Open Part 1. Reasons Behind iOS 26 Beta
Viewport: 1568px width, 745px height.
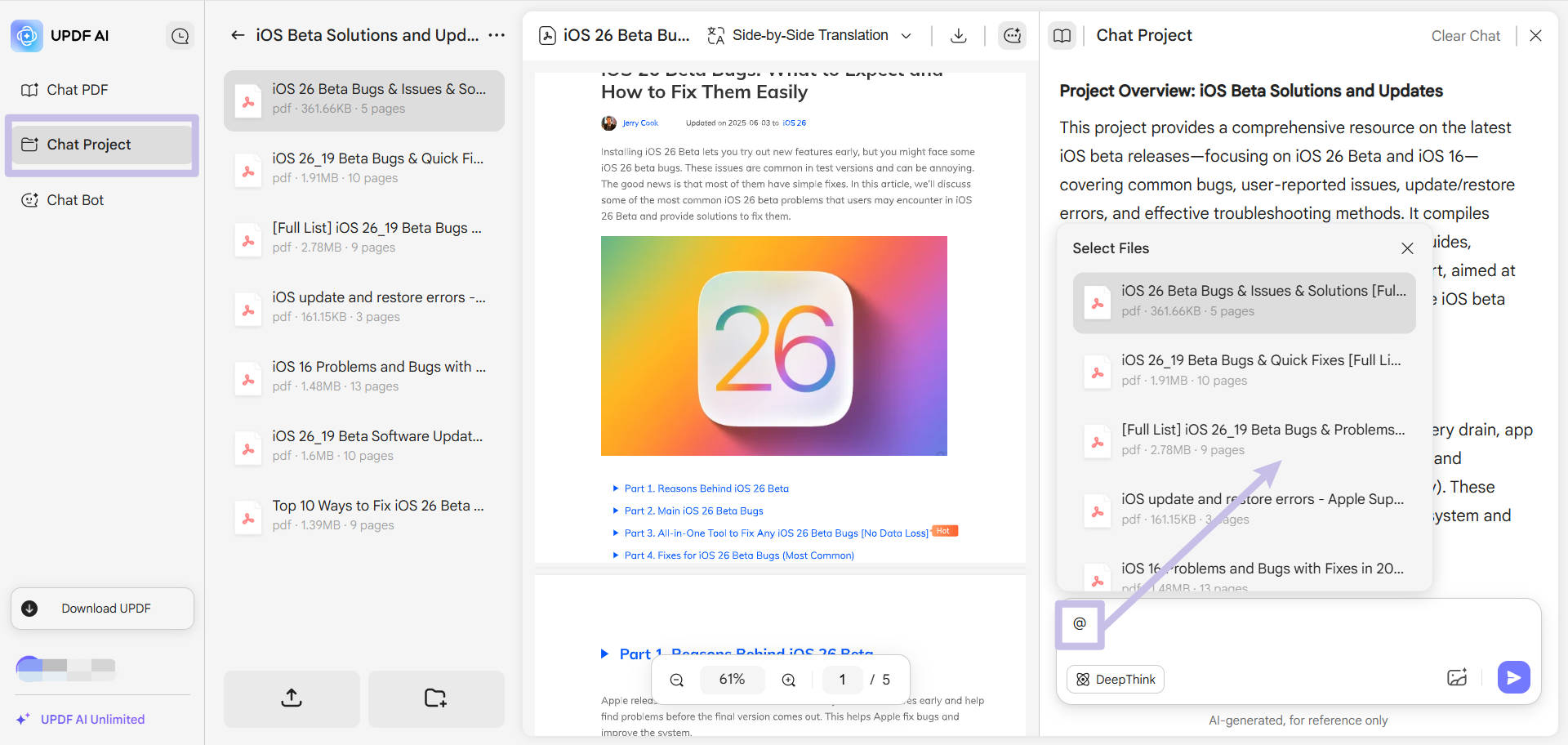pyautogui.click(x=706, y=488)
